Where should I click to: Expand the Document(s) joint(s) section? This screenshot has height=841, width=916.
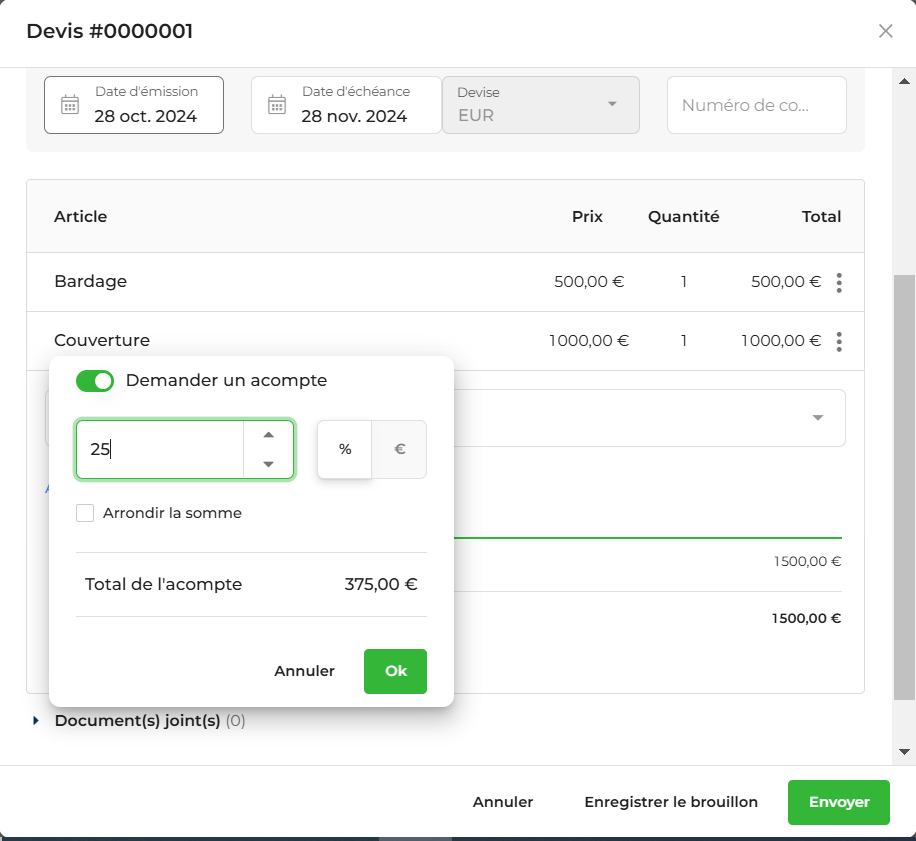[x=36, y=721]
